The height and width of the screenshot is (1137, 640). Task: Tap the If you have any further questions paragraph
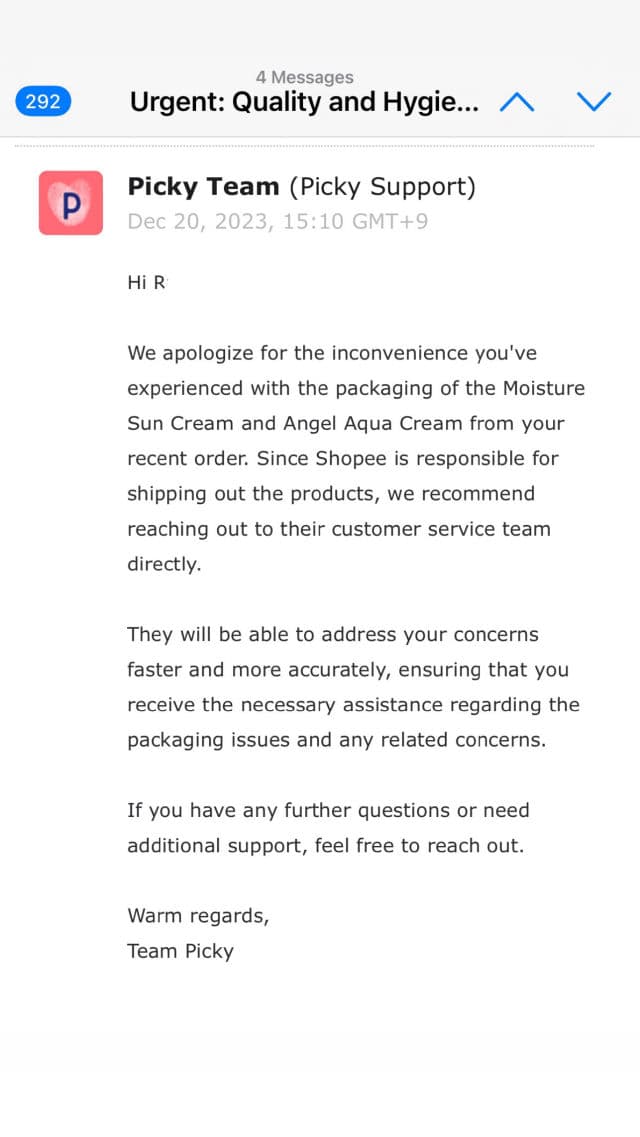click(x=327, y=828)
